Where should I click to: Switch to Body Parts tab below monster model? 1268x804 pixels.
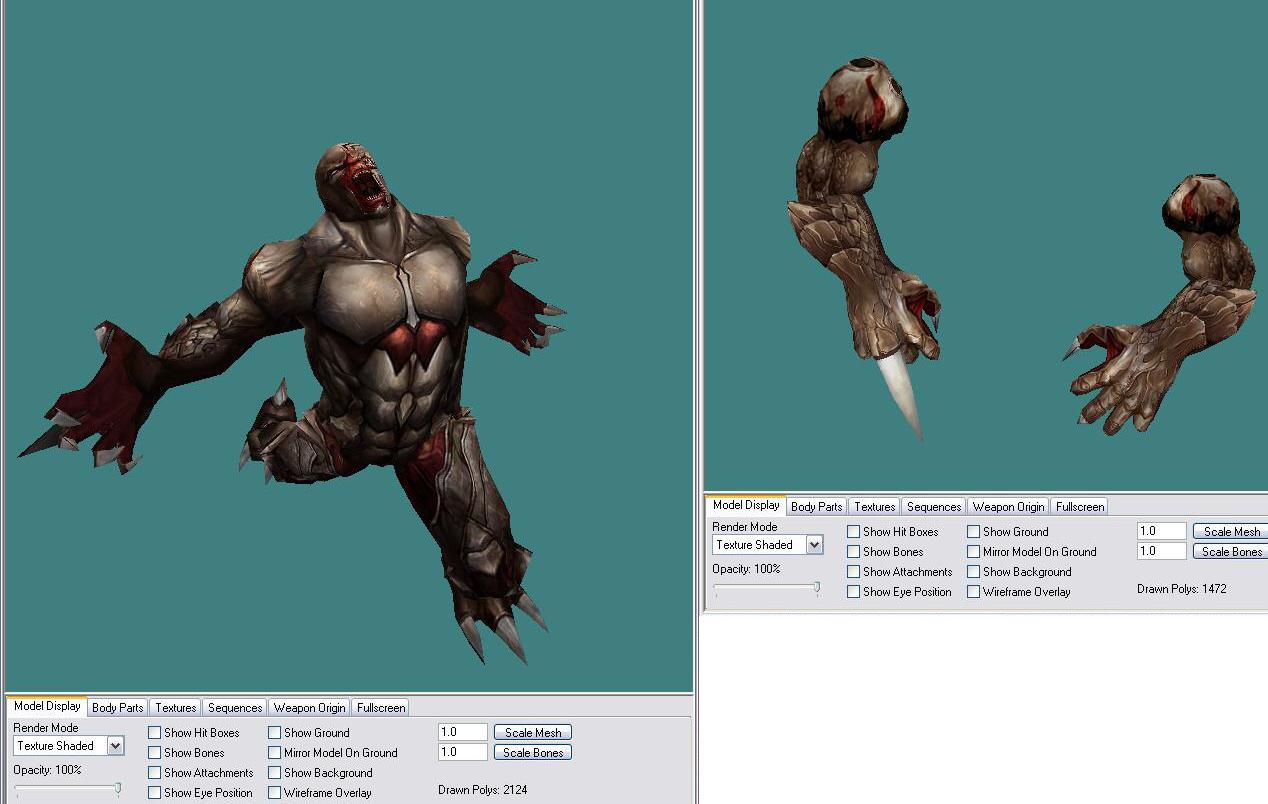pyautogui.click(x=117, y=708)
